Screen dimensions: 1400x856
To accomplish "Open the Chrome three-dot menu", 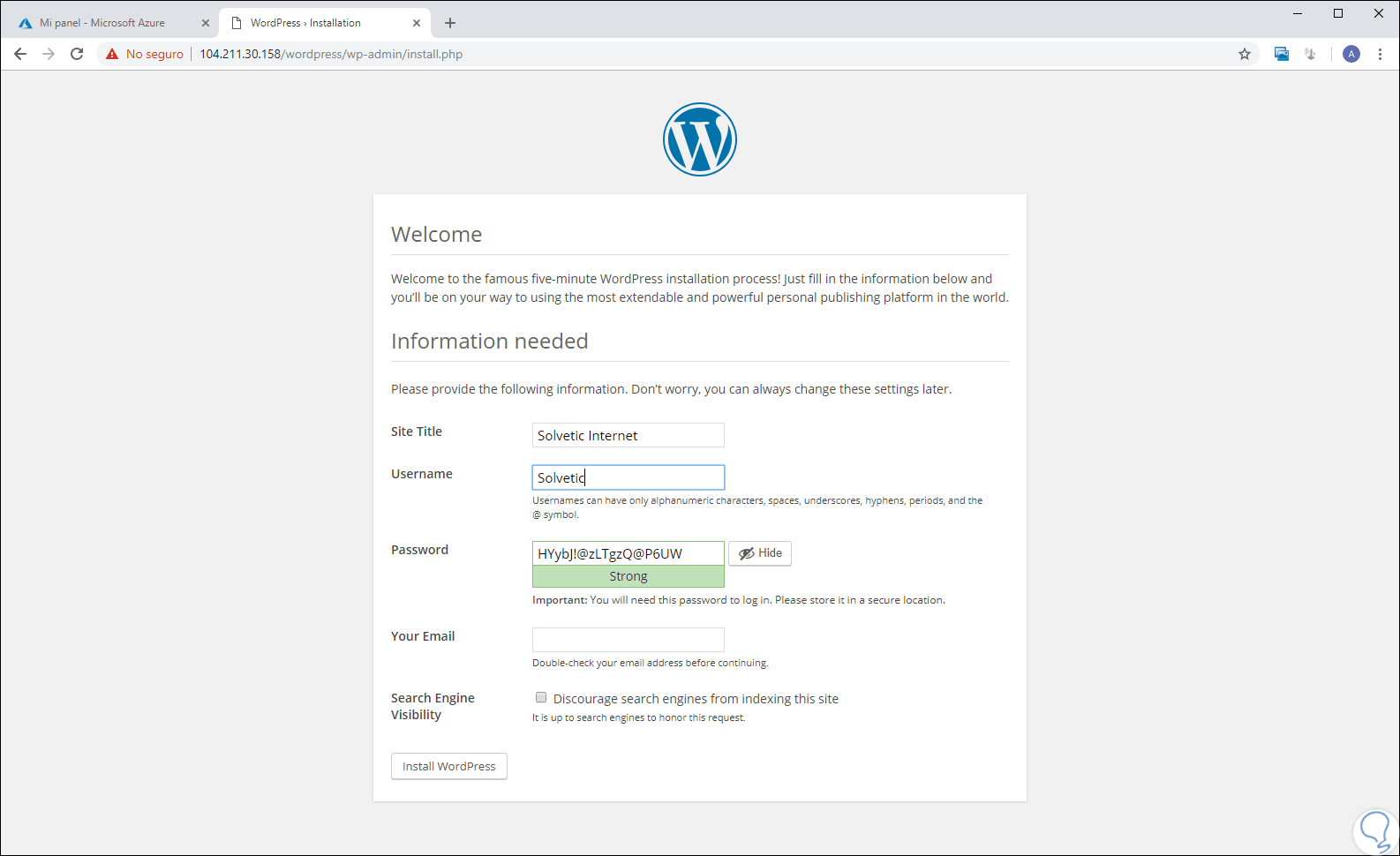I will point(1380,54).
